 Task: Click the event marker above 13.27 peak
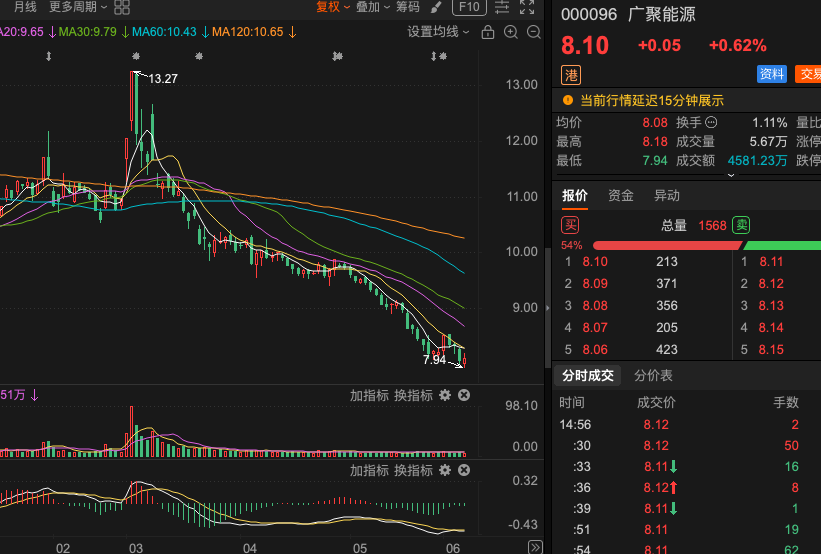(136, 56)
